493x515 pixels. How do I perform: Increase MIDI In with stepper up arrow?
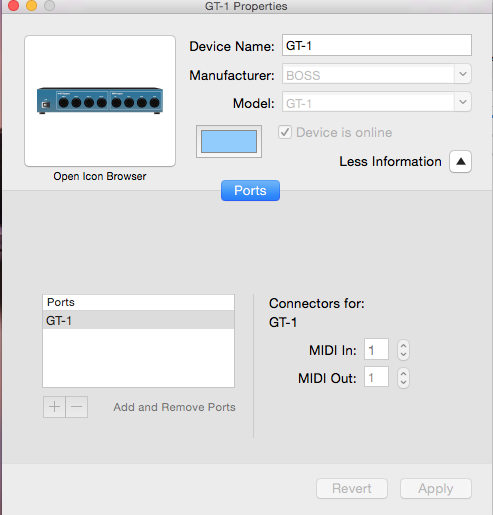tap(403, 346)
